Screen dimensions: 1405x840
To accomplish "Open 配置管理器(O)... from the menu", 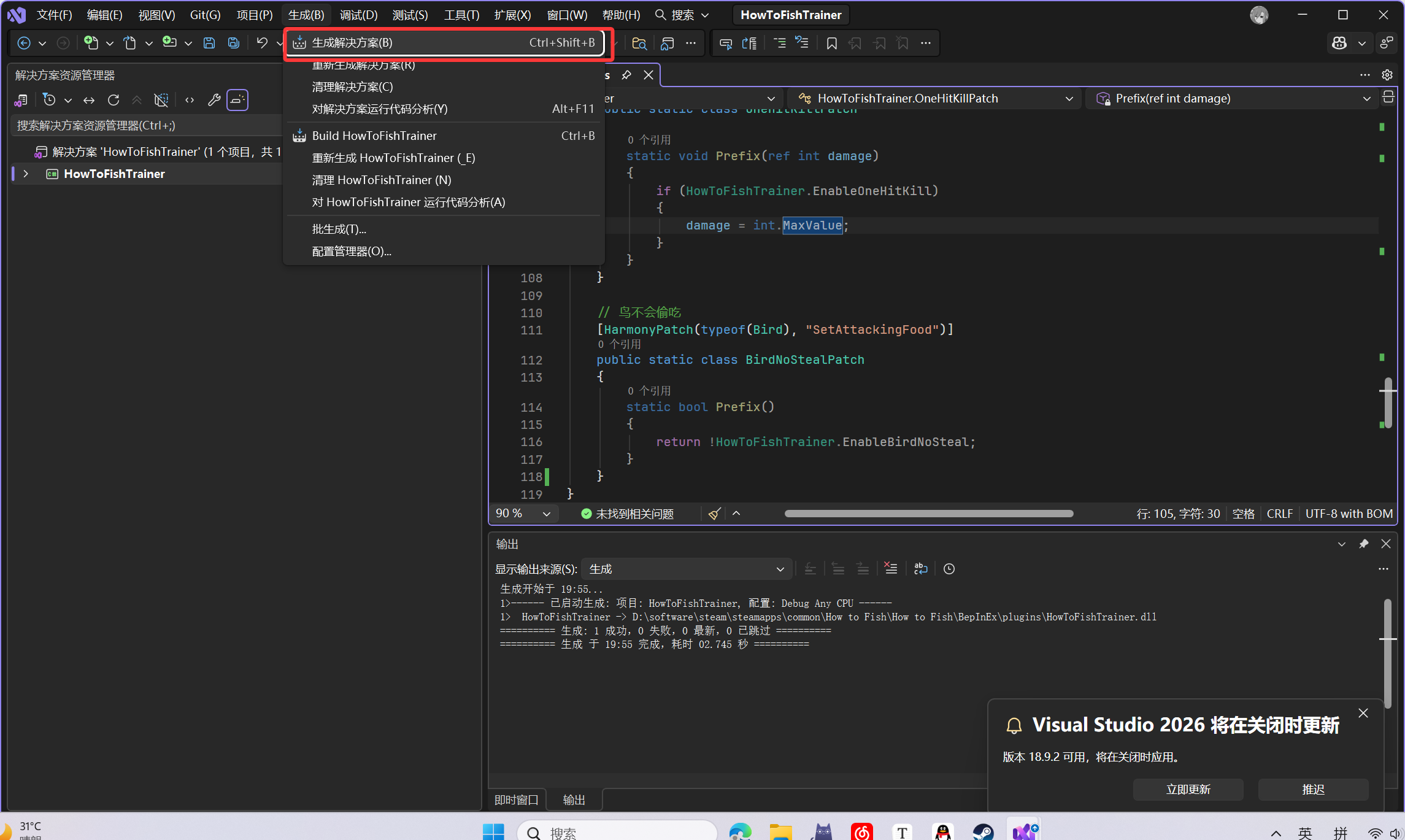I will coord(445,251).
